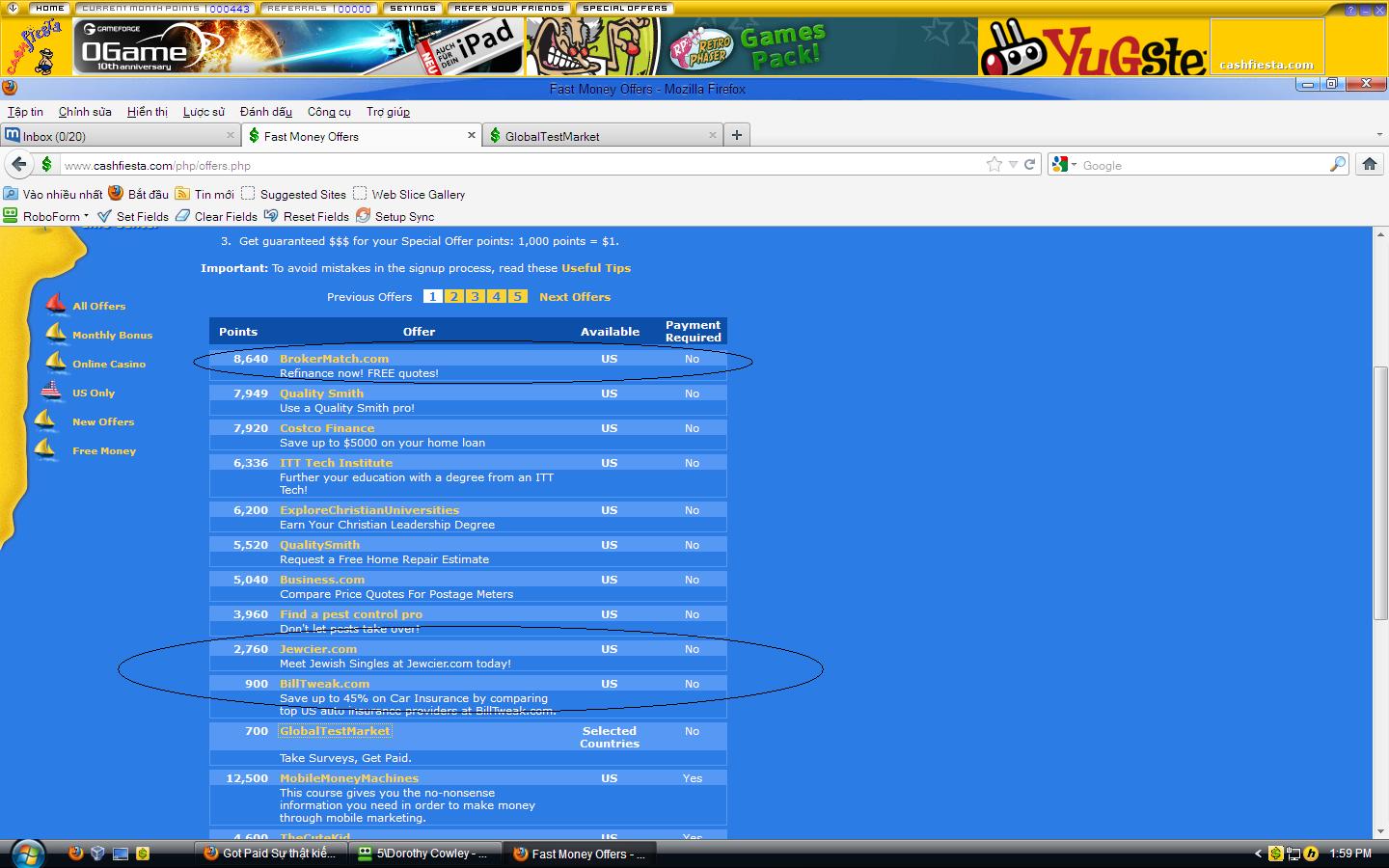Viewport: 1389px width, 868px height.
Task: Click the green dollar site identity icon
Action: (x=46, y=165)
